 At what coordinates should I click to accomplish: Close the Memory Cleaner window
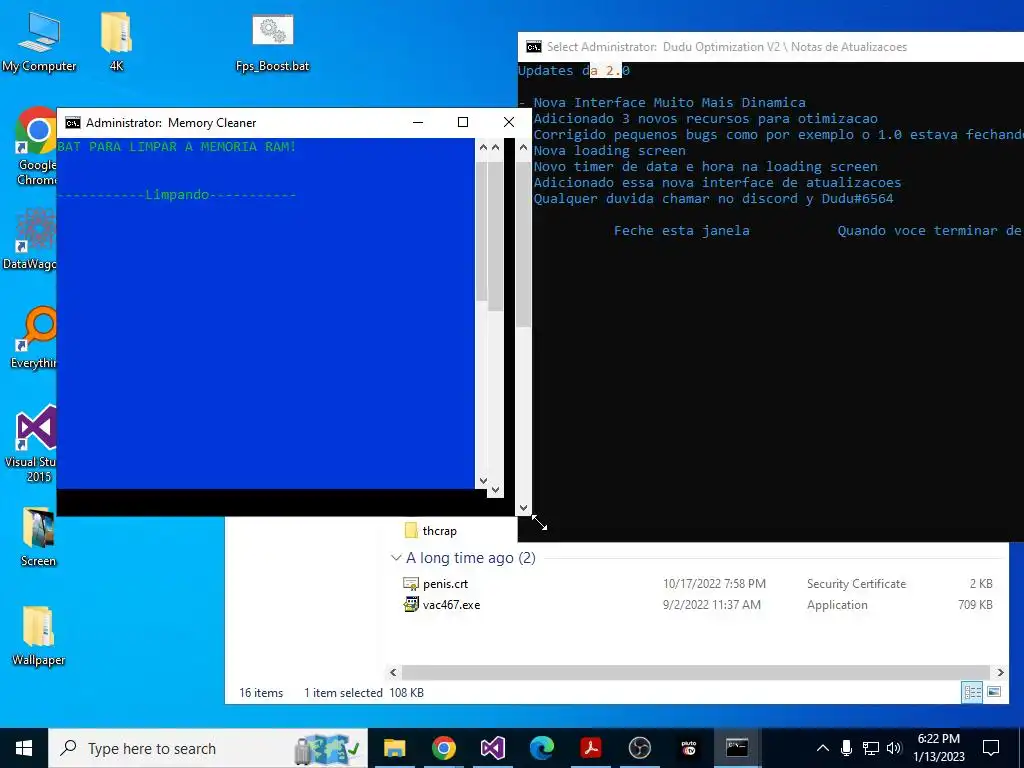pyautogui.click(x=509, y=122)
